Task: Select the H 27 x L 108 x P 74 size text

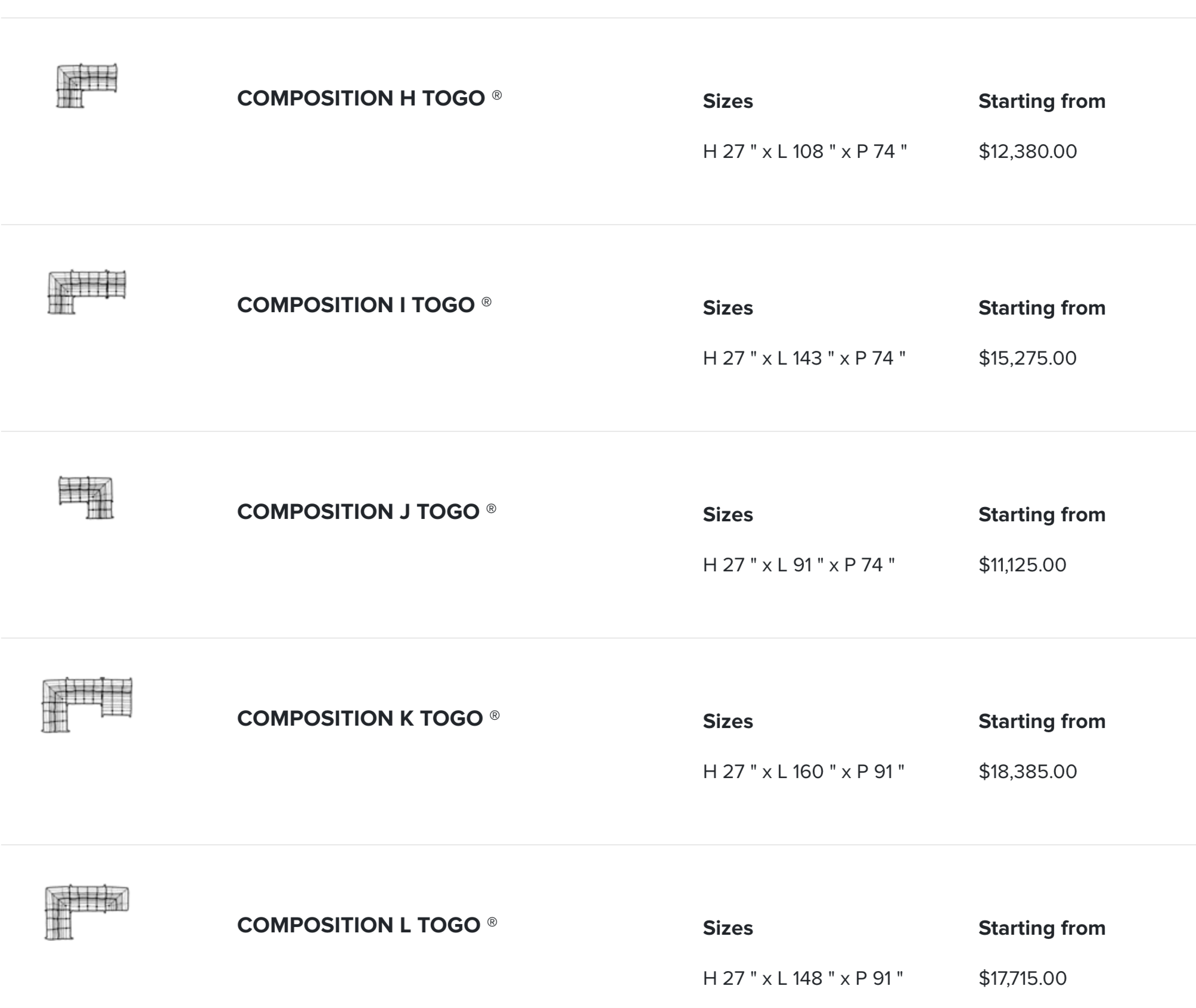Action: coord(805,151)
